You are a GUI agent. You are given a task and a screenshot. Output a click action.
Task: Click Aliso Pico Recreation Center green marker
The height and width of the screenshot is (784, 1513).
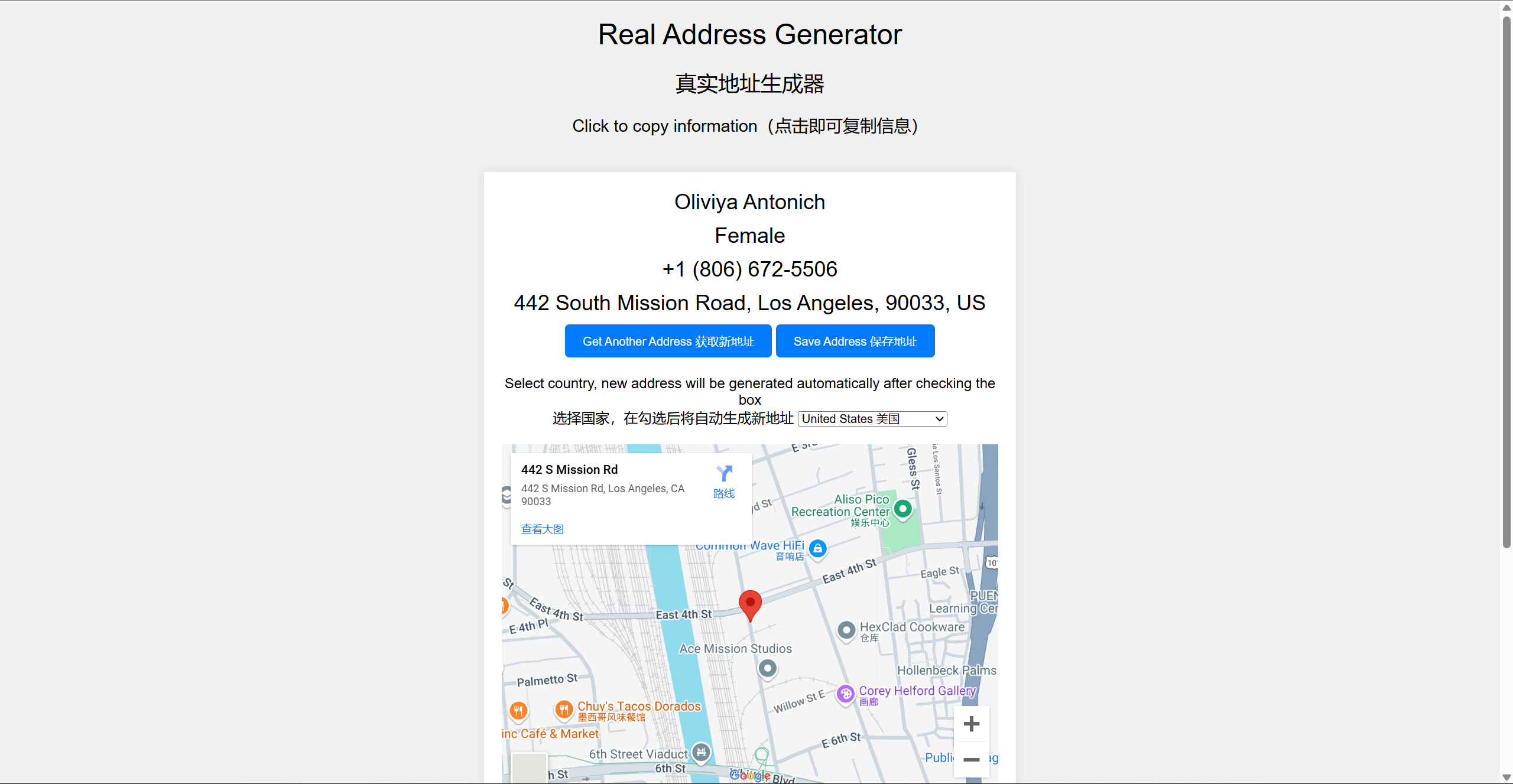(x=902, y=509)
